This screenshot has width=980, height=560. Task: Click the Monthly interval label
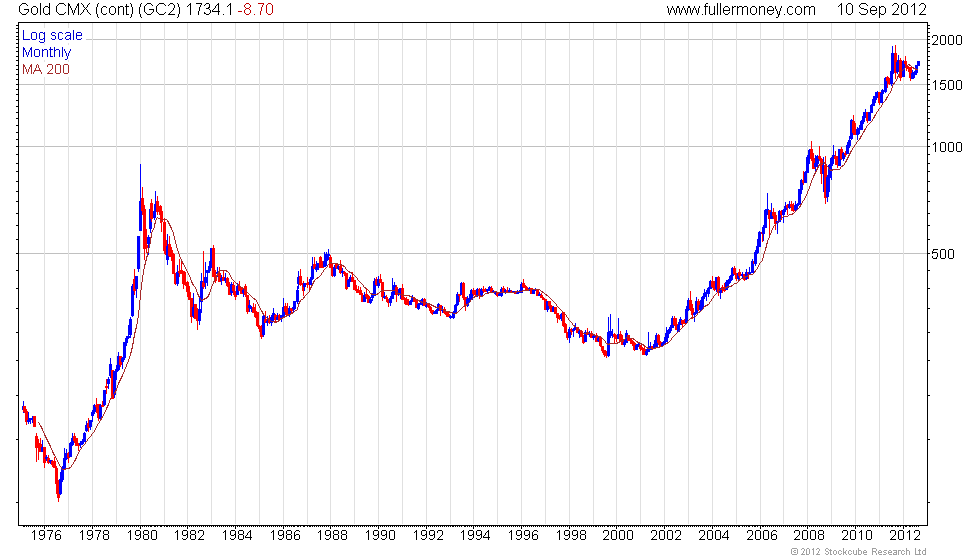(x=46, y=52)
